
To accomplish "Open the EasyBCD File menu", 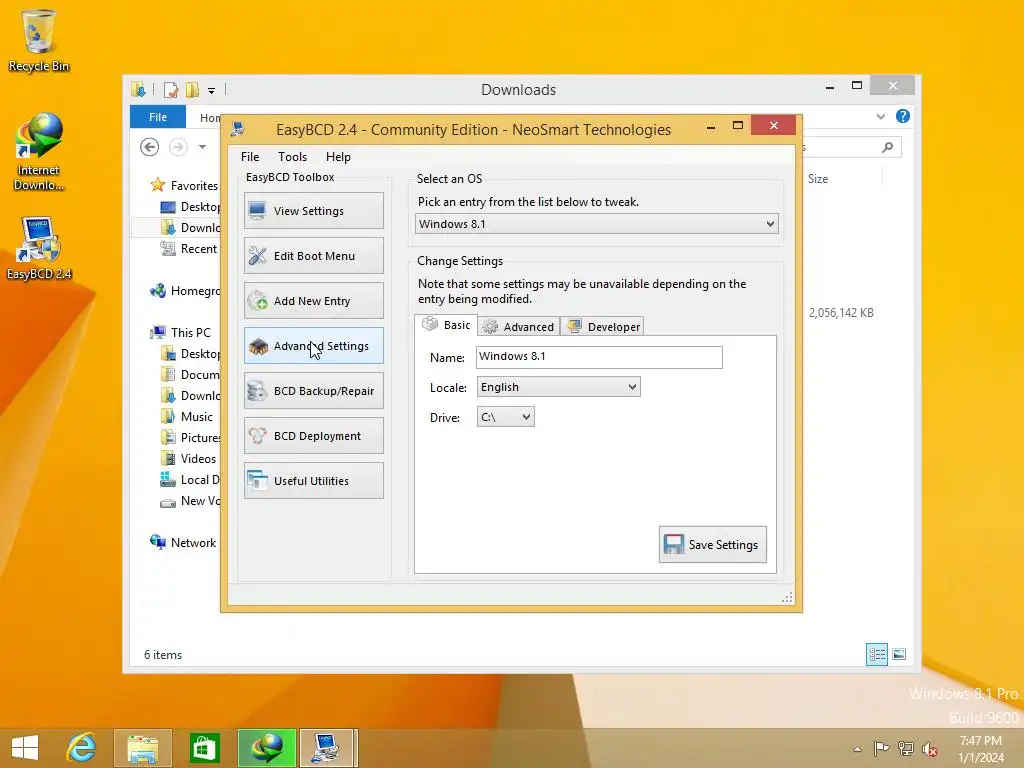I will point(249,157).
